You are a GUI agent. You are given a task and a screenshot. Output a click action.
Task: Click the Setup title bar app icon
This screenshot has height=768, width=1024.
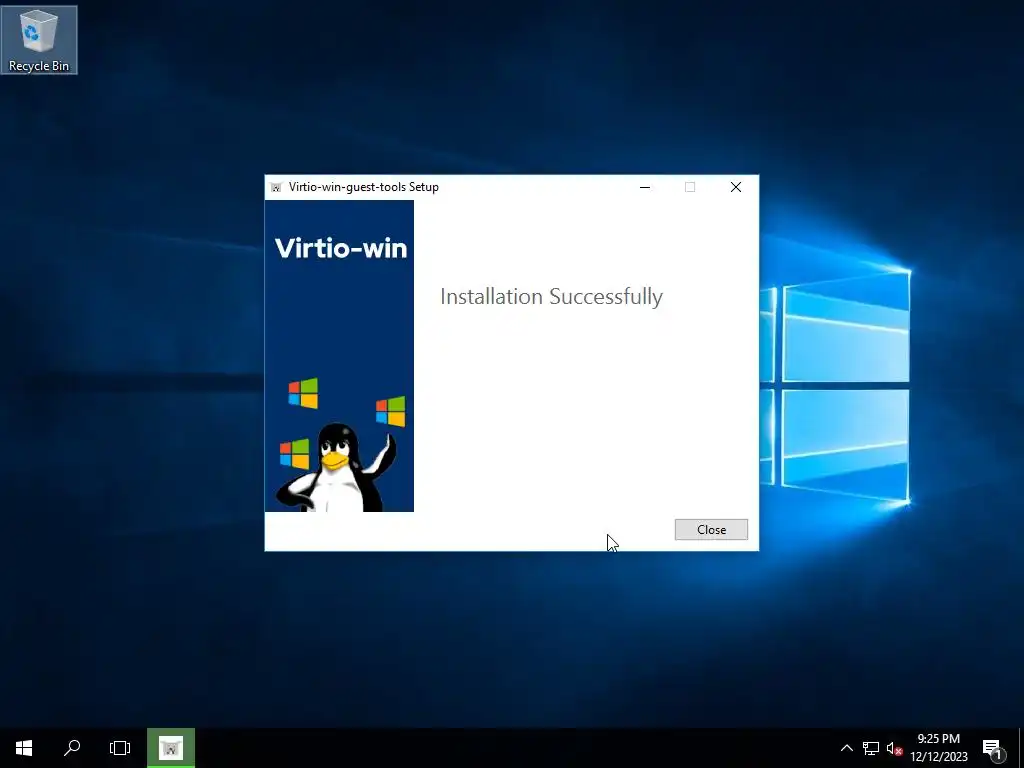click(276, 187)
